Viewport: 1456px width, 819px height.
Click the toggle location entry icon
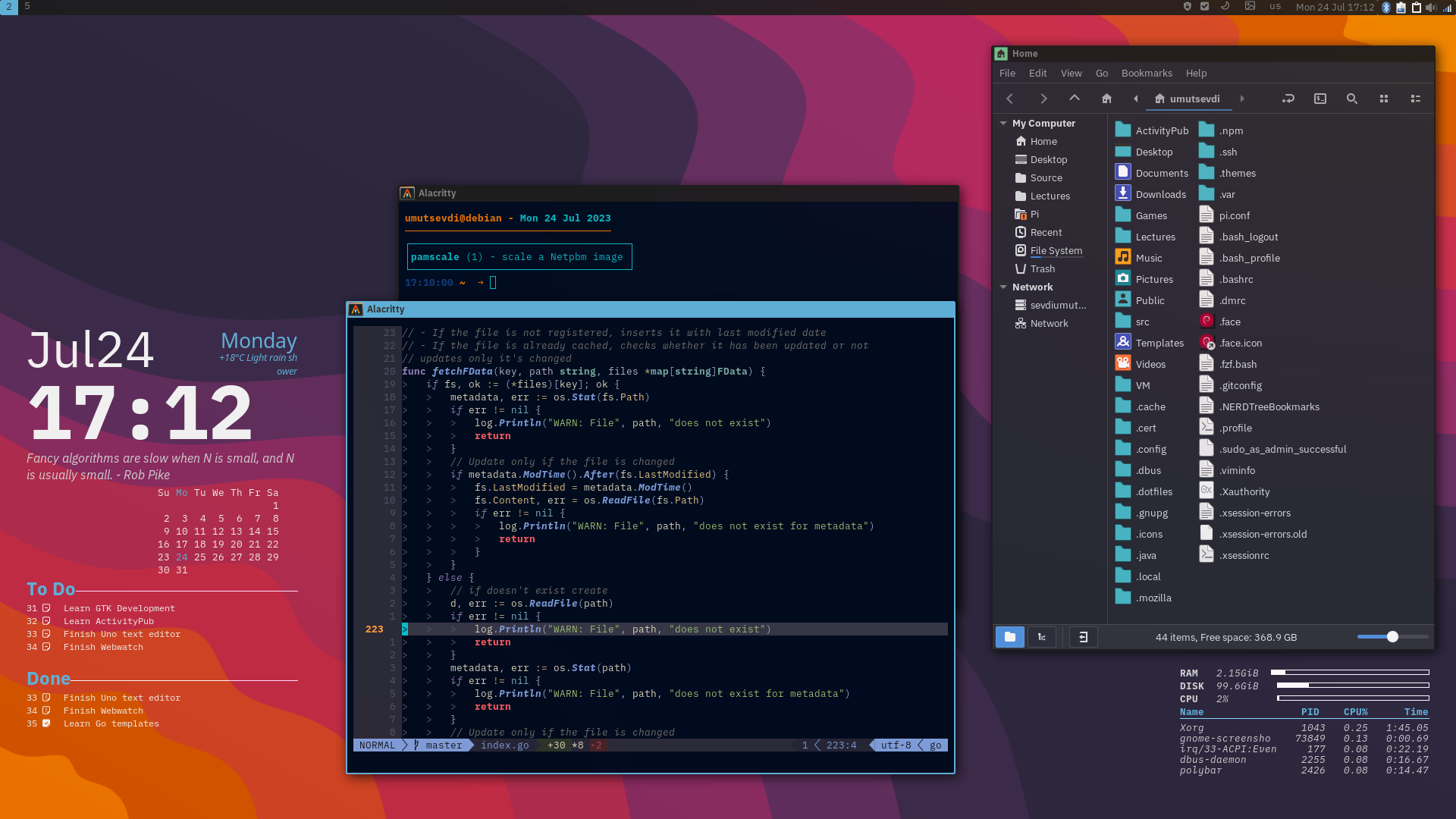[1288, 99]
